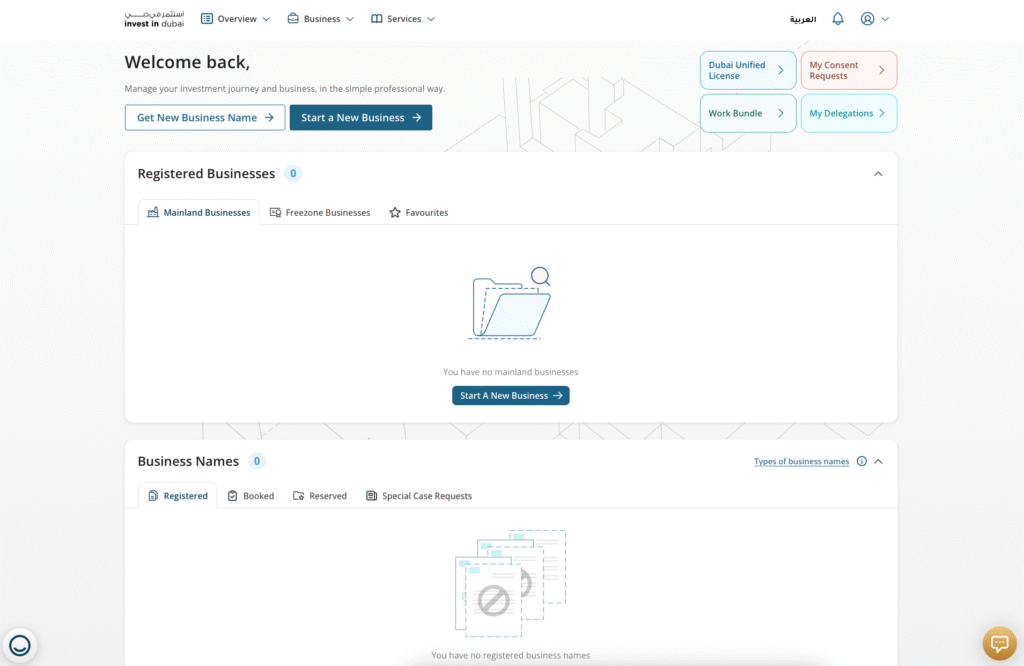This screenshot has height=666, width=1024.
Task: Select the Favourites tab
Action: pyautogui.click(x=419, y=212)
